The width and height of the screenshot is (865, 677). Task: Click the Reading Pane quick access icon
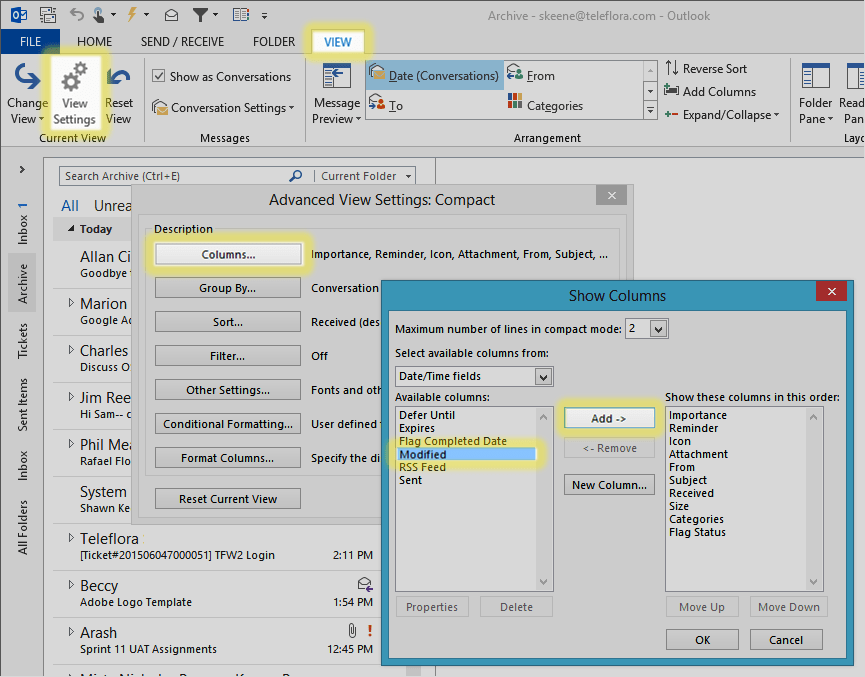pos(241,15)
